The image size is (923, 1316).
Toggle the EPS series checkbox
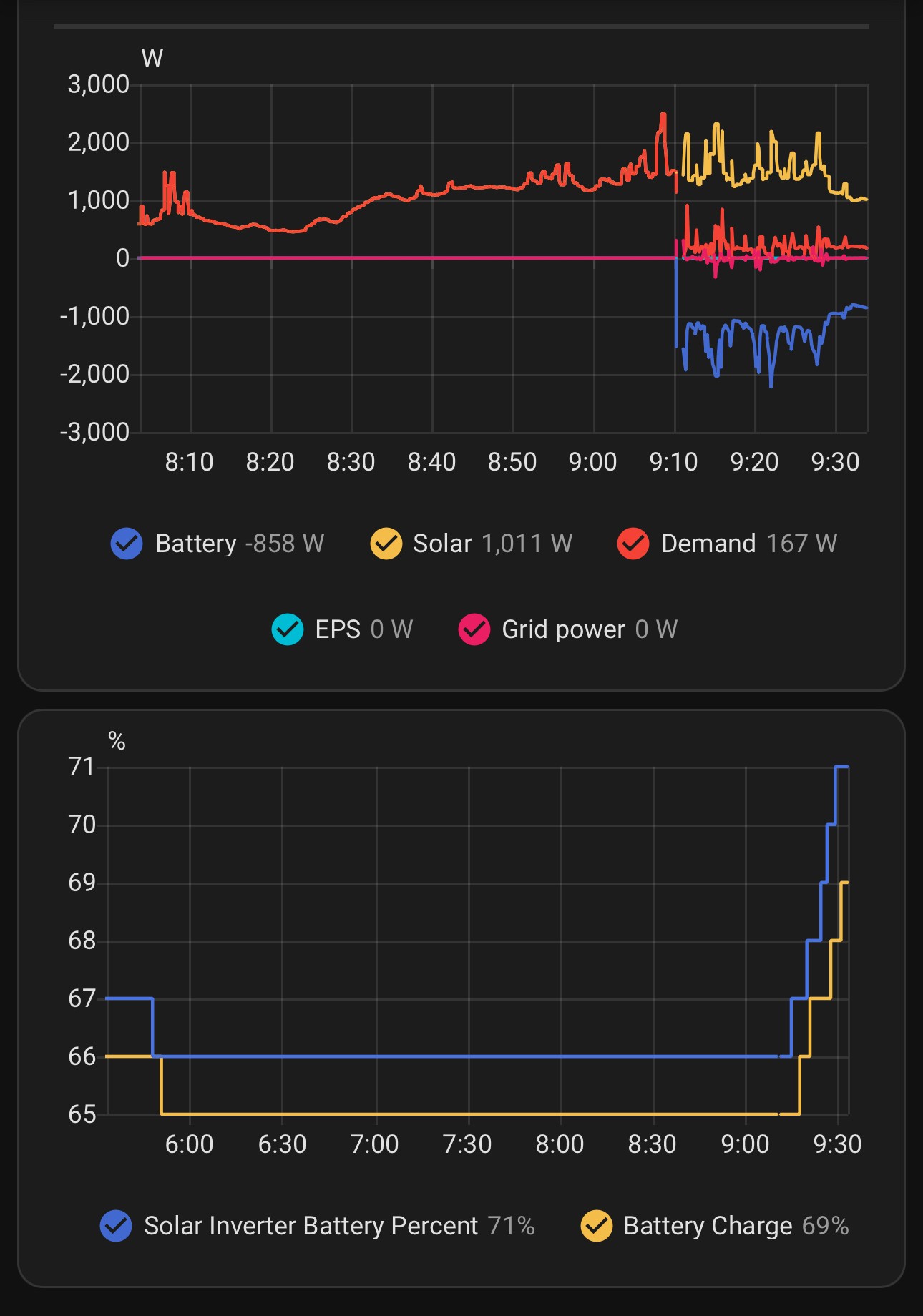(x=288, y=629)
